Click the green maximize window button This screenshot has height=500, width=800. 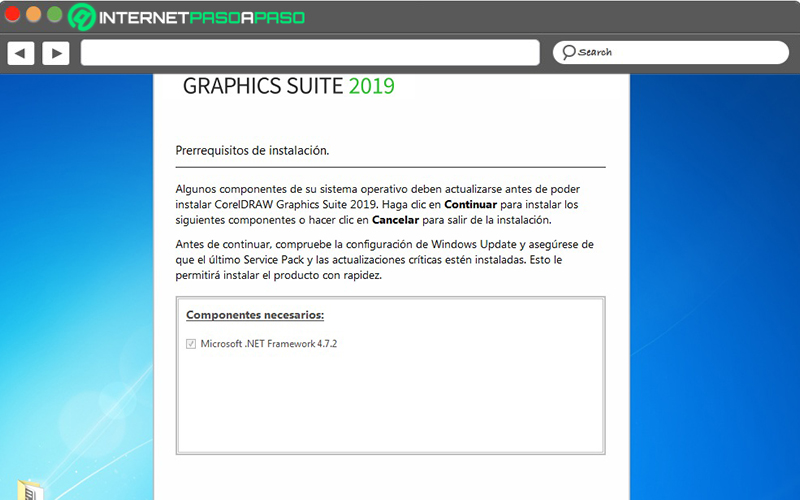pos(54,15)
